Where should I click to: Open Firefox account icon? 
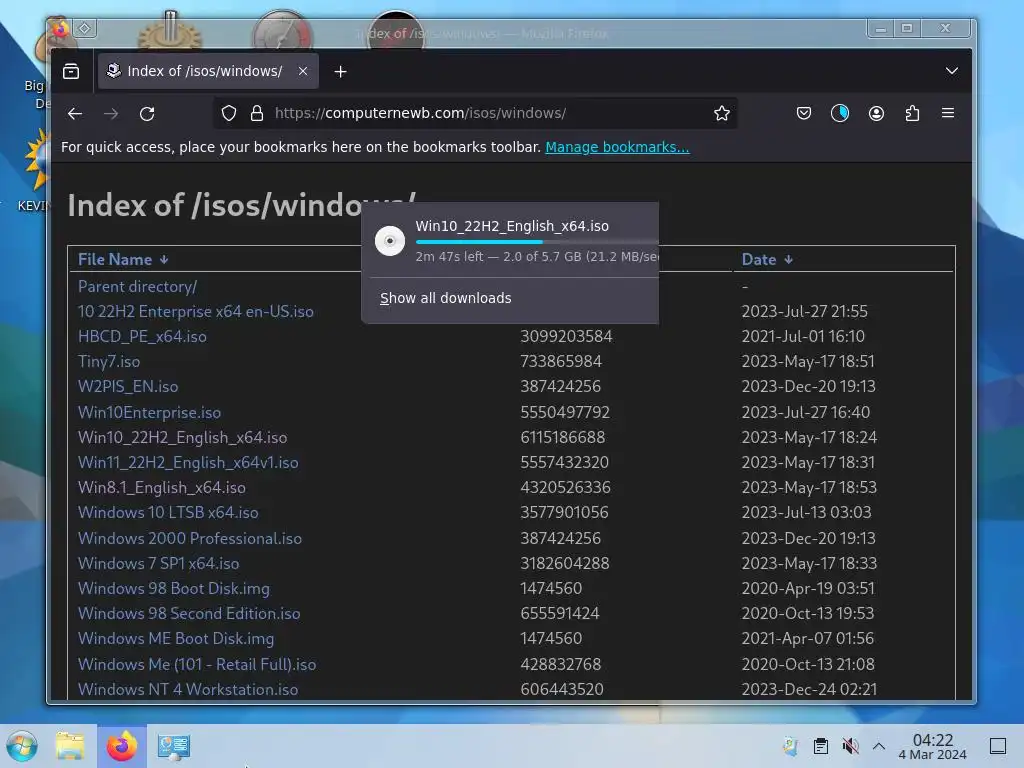pyautogui.click(x=876, y=113)
